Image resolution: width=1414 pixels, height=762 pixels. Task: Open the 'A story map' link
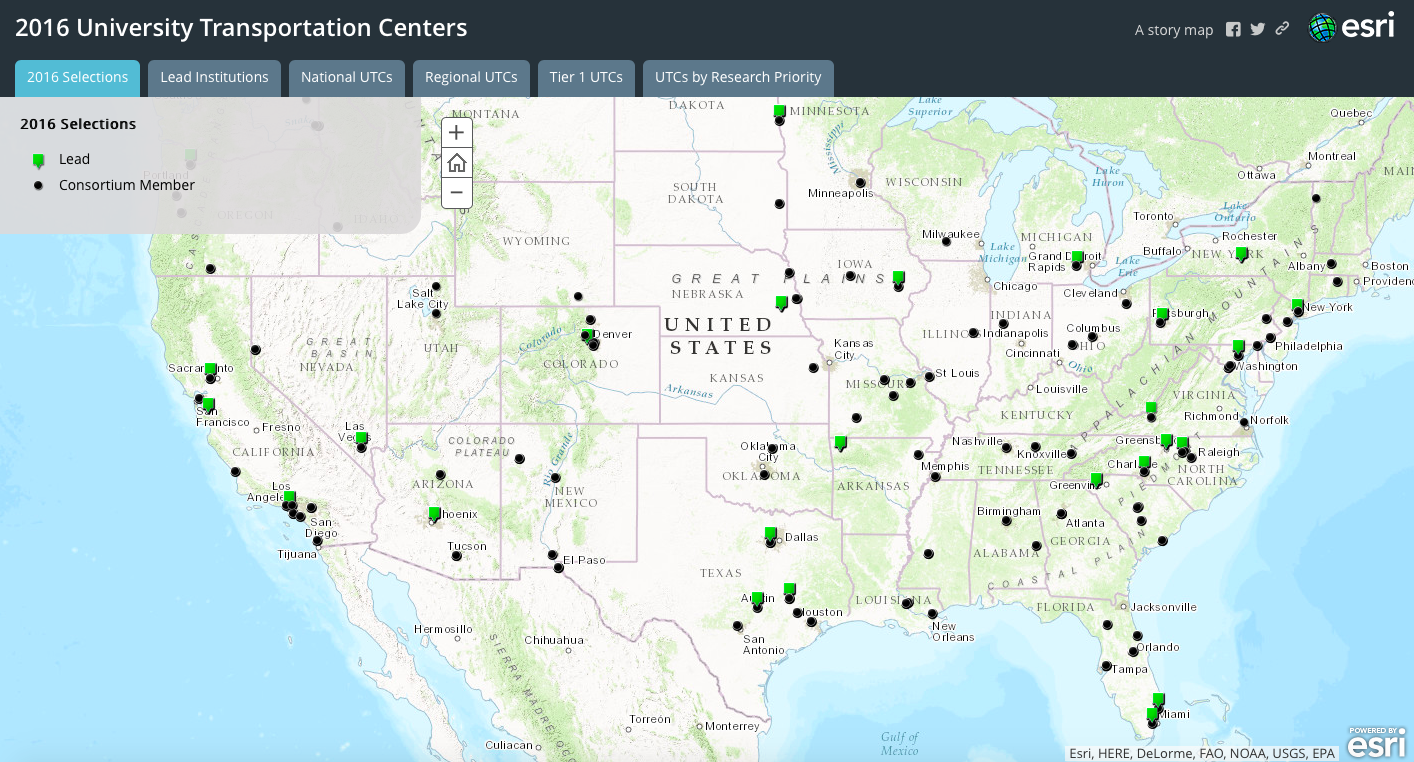(1173, 30)
